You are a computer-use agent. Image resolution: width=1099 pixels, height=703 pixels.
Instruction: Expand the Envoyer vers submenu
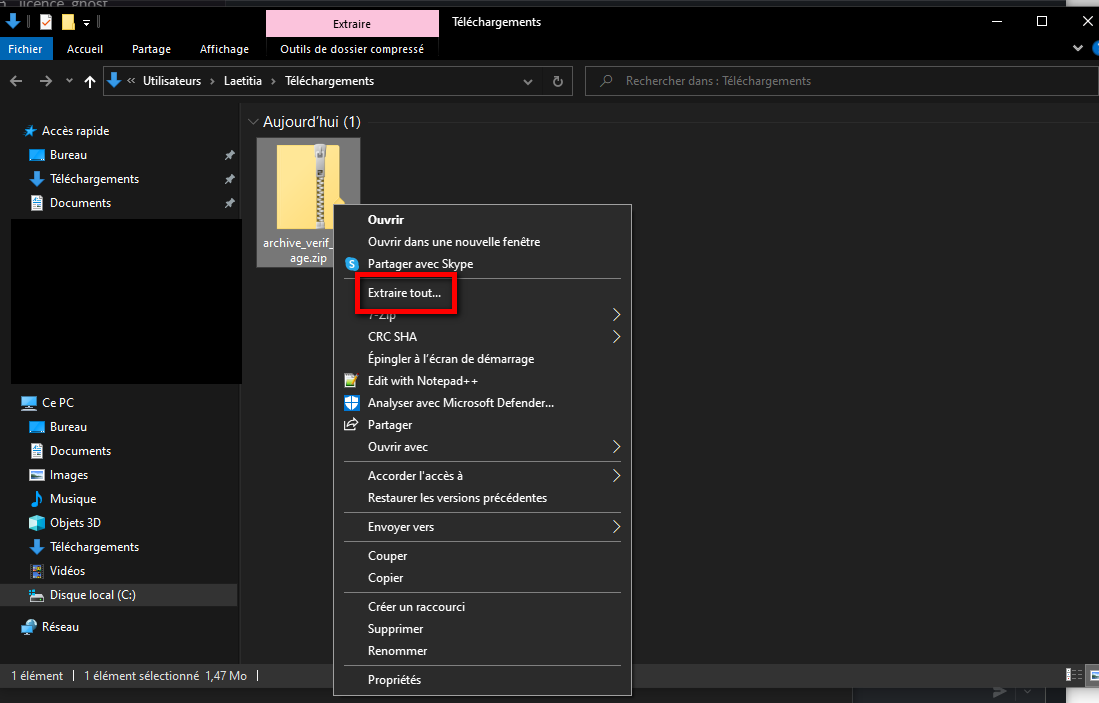coord(616,527)
